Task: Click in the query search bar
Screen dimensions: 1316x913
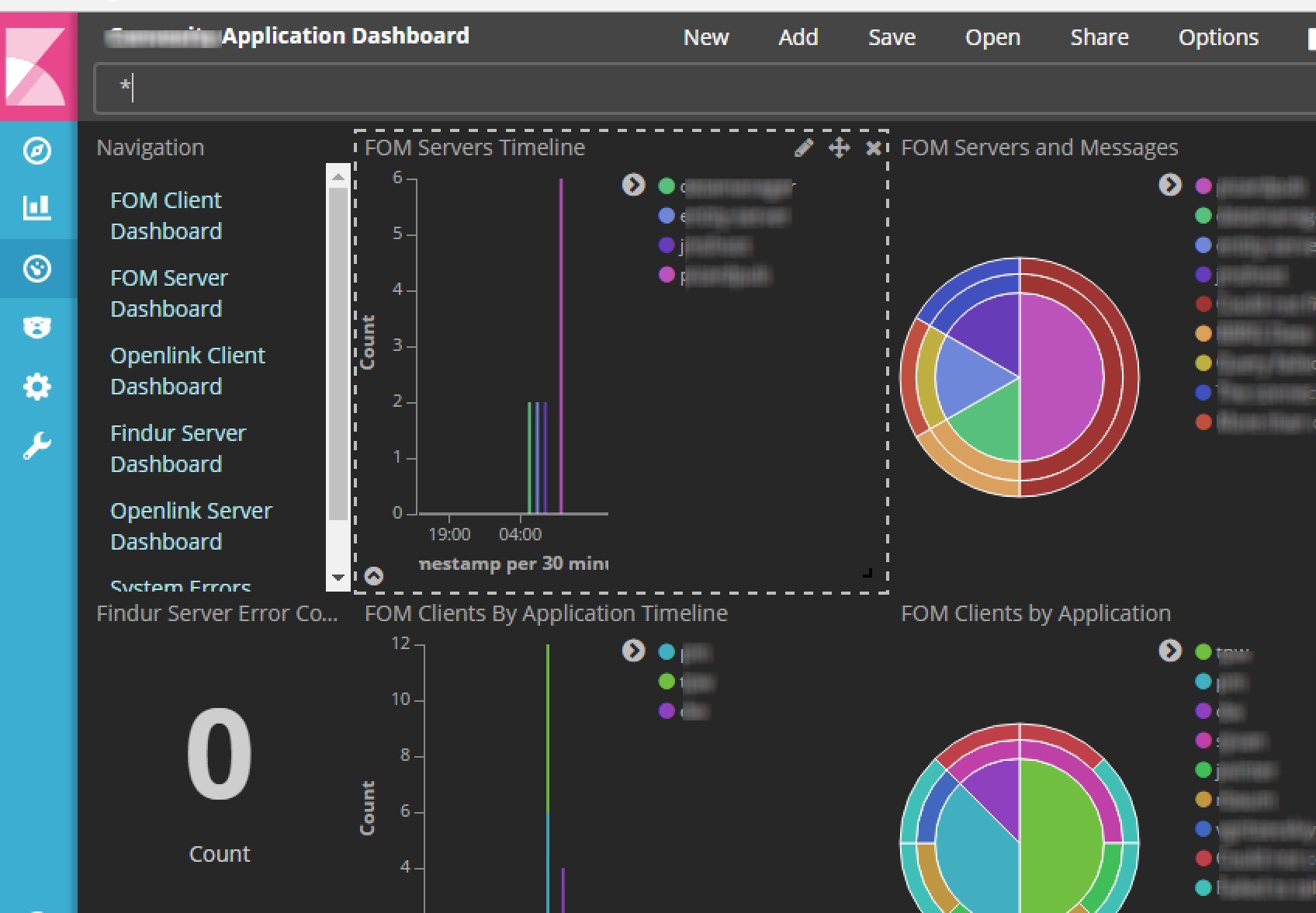Action: click(x=705, y=88)
